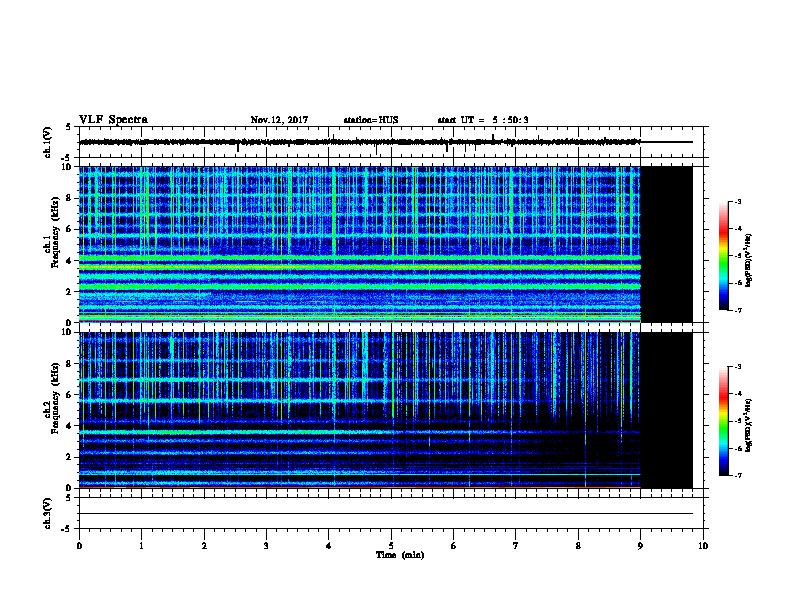The height and width of the screenshot is (612, 792).
Task: Click the log(PSD) label beside ch.2 color bar
Action: [748, 426]
